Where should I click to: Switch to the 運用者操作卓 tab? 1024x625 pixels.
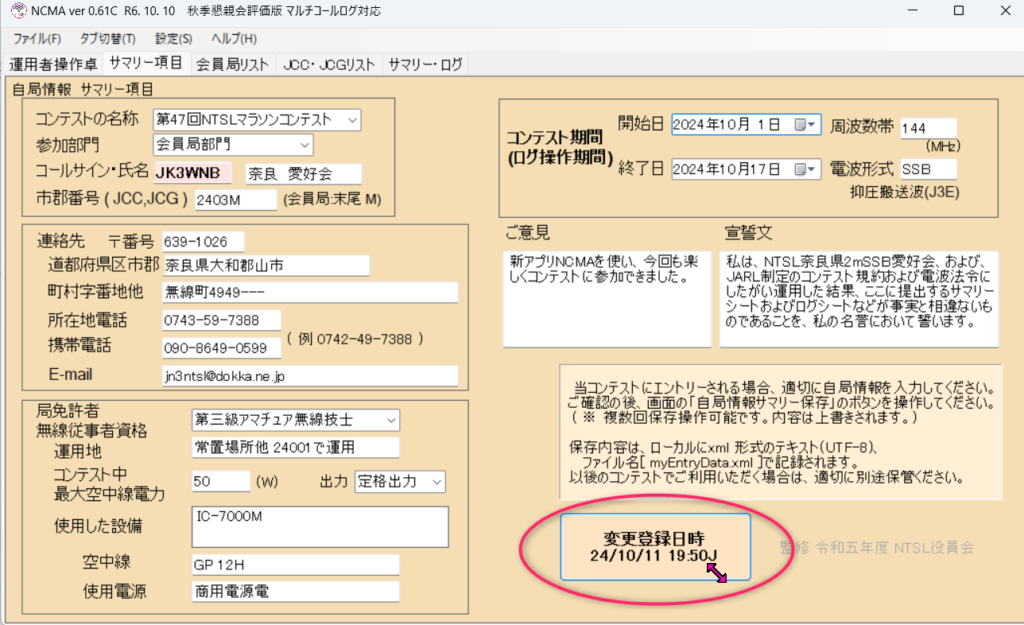[x=53, y=64]
